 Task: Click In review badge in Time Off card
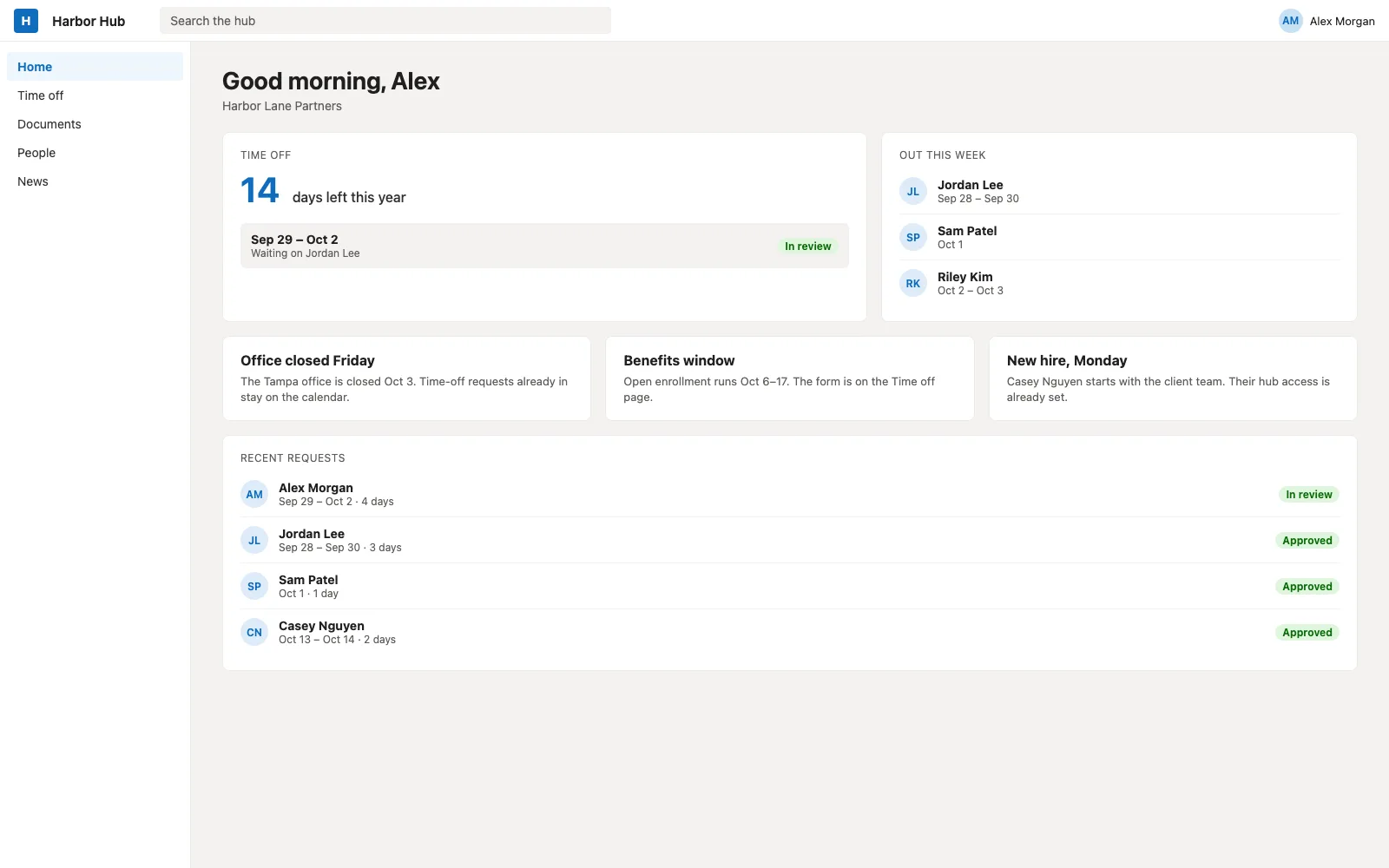tap(807, 247)
